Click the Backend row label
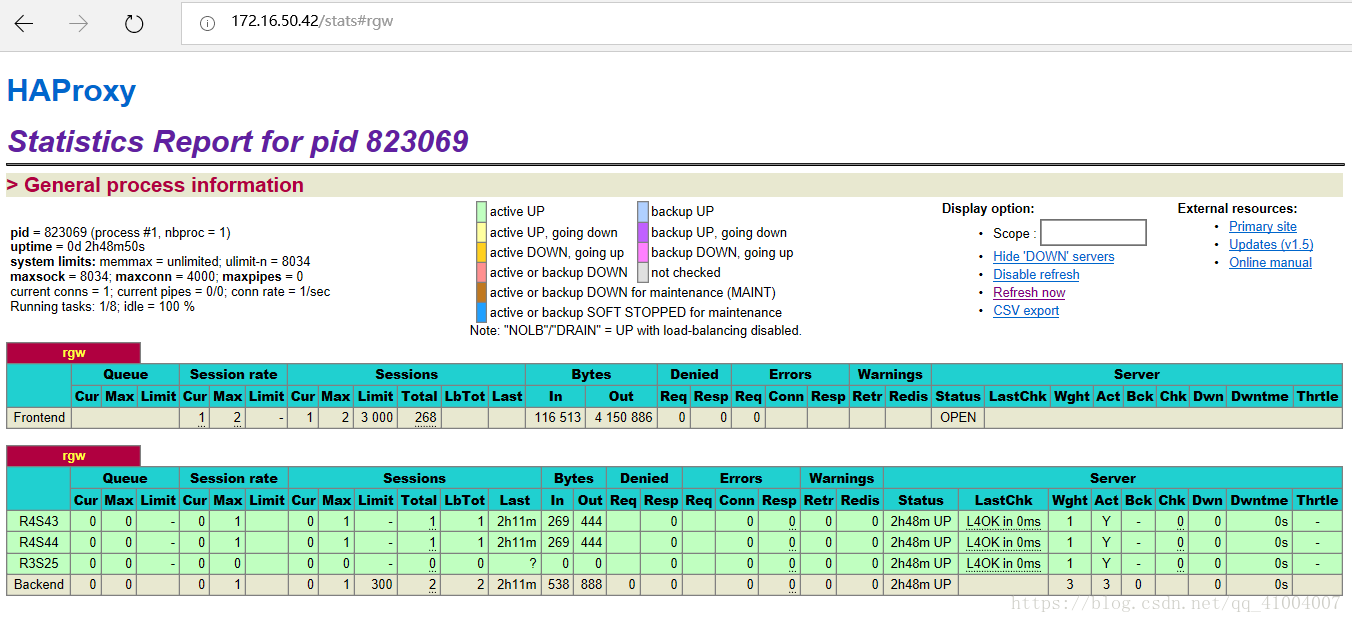 point(39,584)
